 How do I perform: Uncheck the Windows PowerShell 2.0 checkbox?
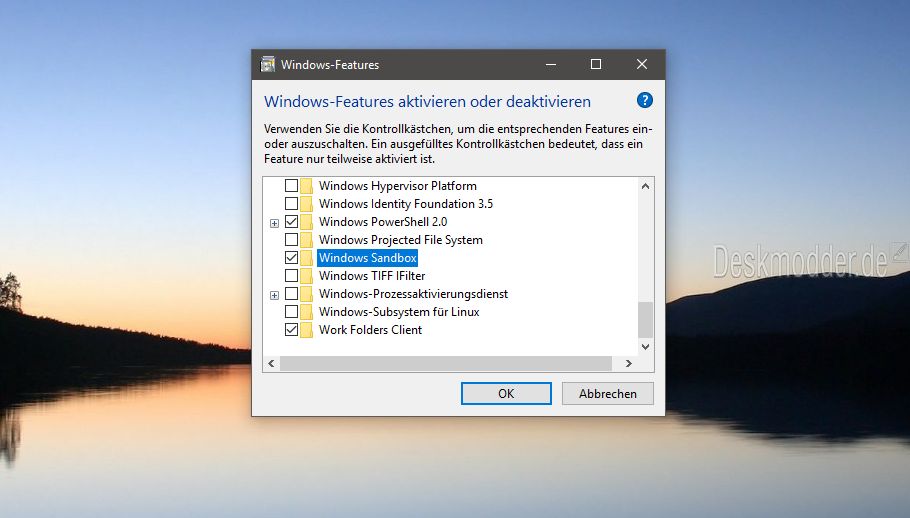[291, 222]
